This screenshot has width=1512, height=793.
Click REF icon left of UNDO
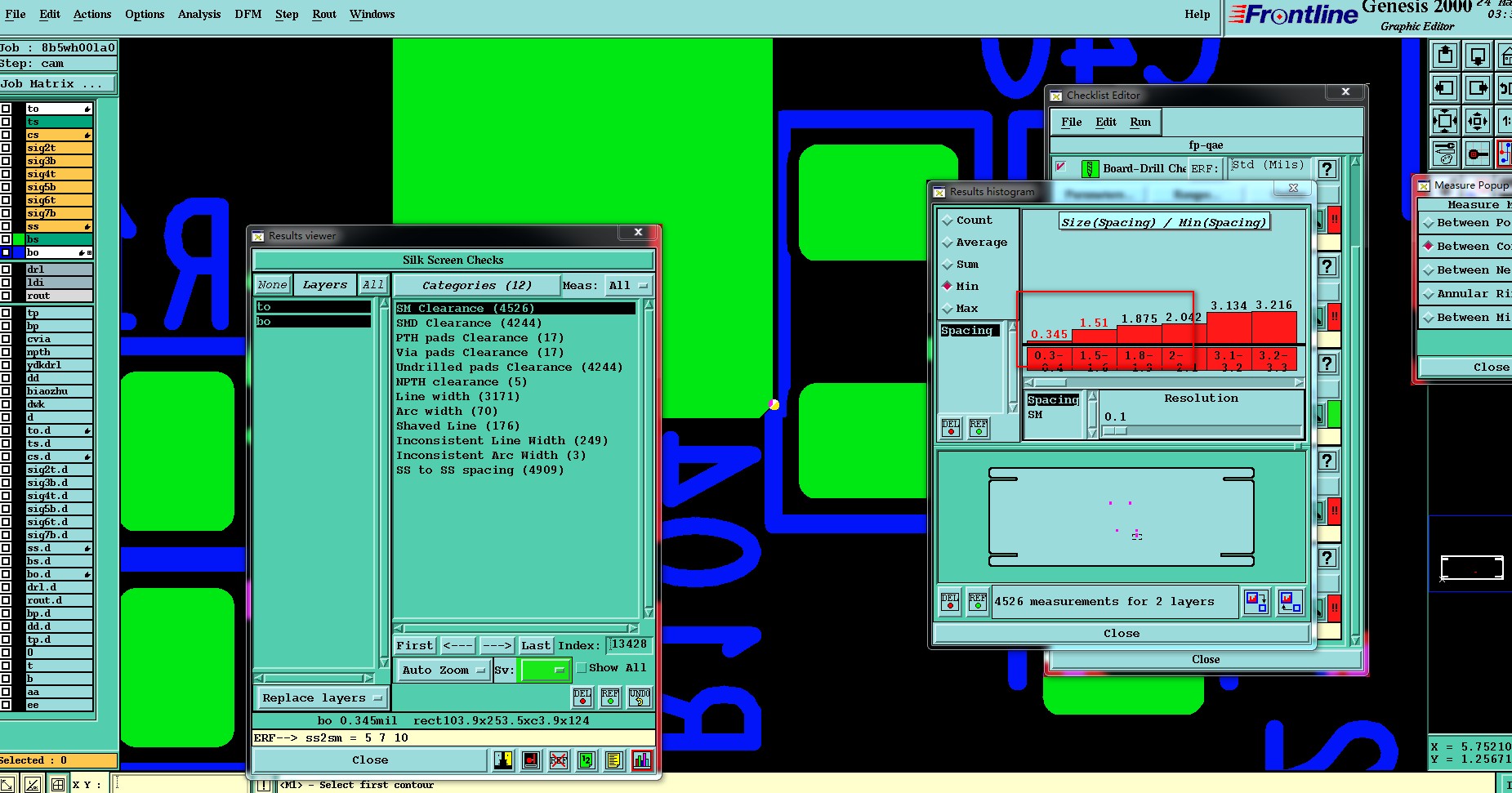point(610,697)
